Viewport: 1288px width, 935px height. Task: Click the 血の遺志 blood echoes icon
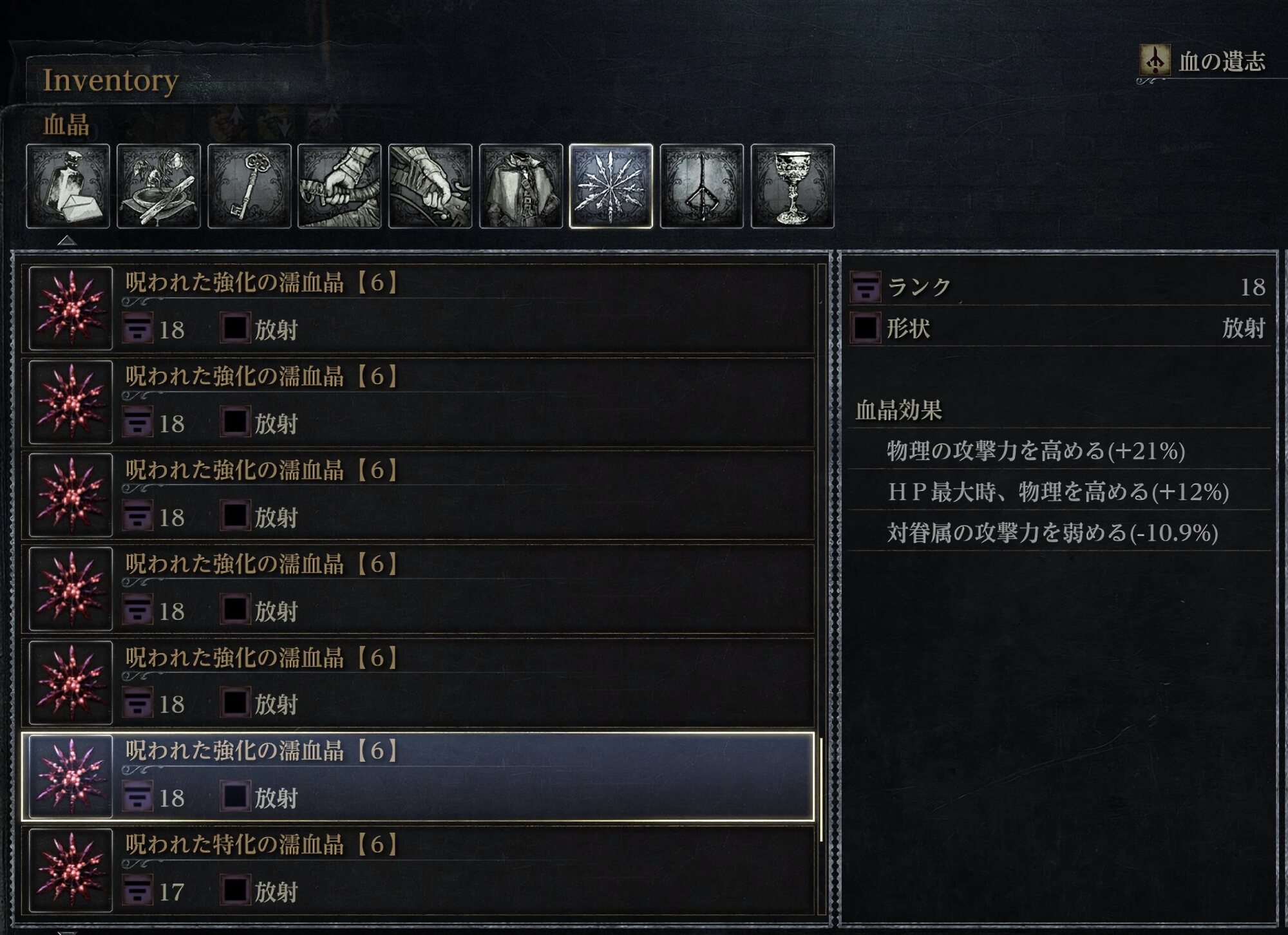point(1155,61)
